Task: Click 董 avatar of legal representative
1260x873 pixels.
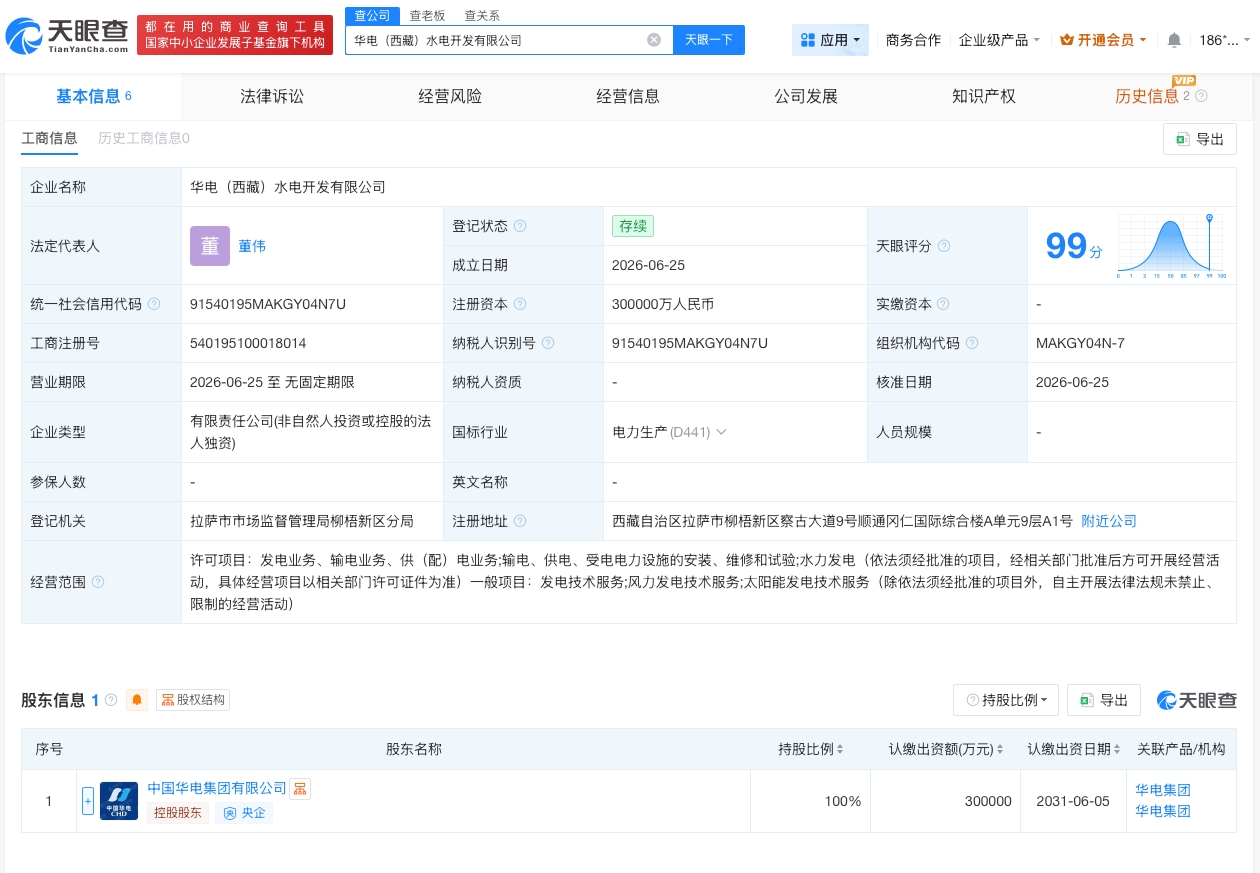Action: pos(210,246)
